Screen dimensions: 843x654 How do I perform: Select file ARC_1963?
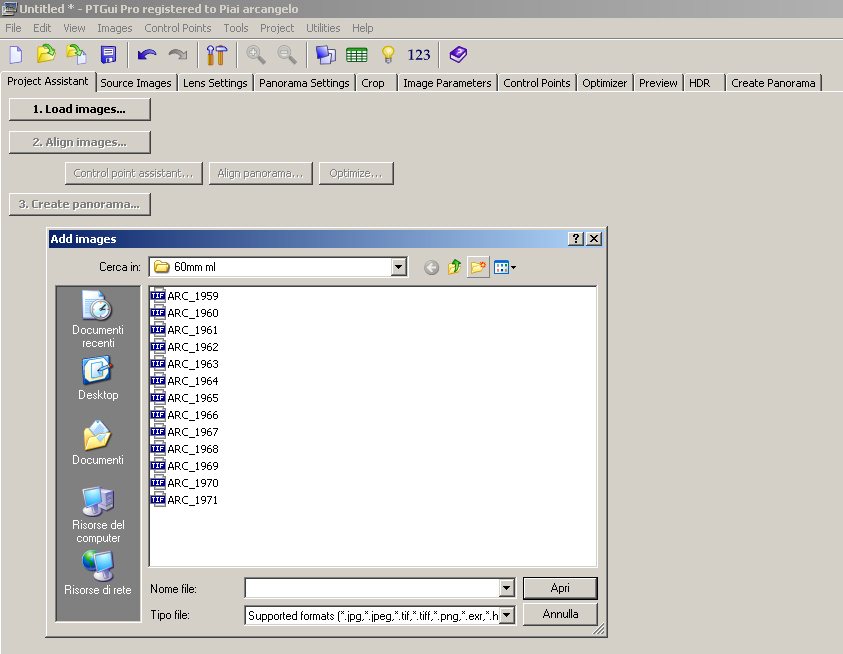click(x=185, y=364)
